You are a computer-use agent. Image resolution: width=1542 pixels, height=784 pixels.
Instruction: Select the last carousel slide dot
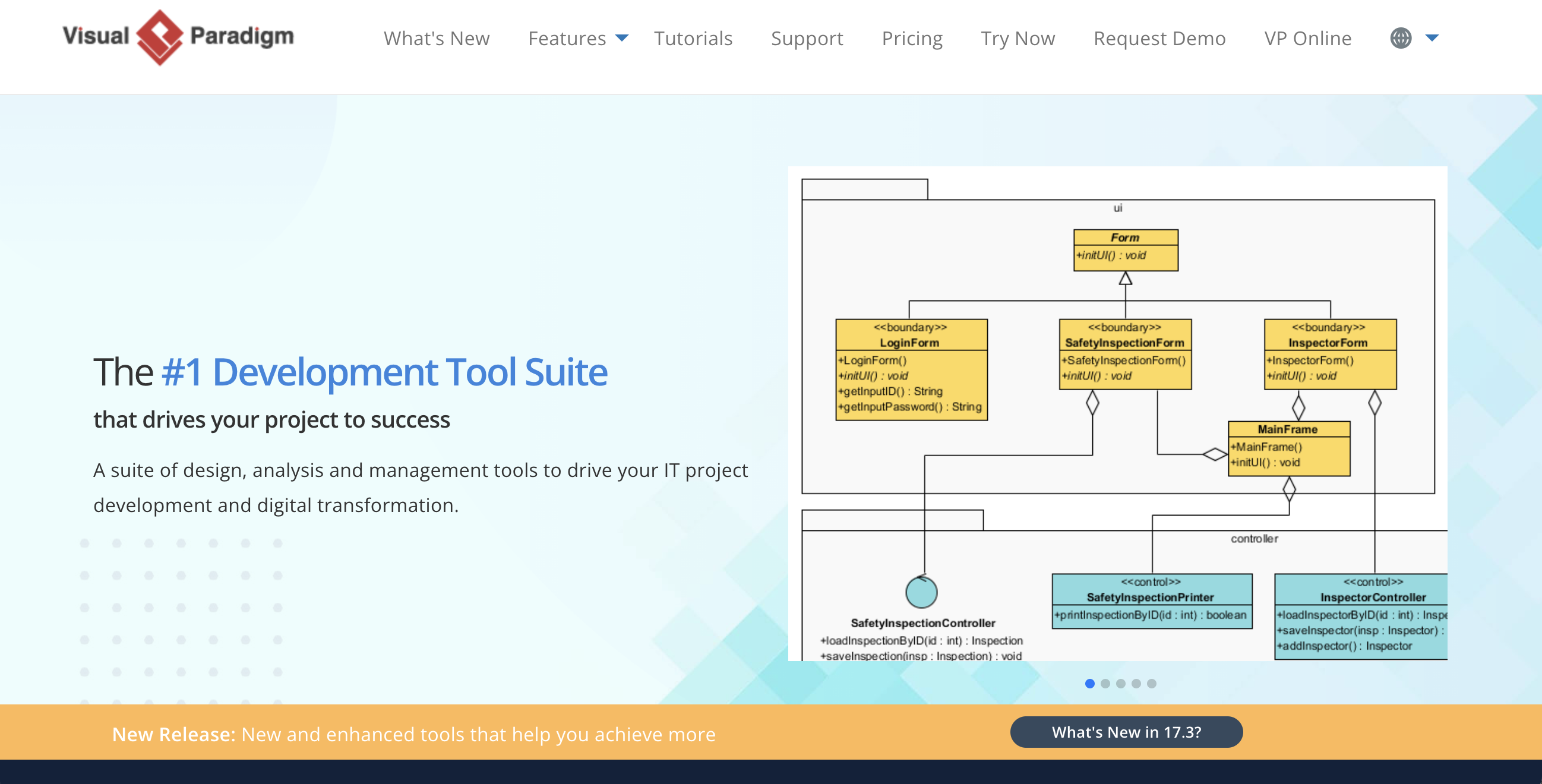(1152, 684)
